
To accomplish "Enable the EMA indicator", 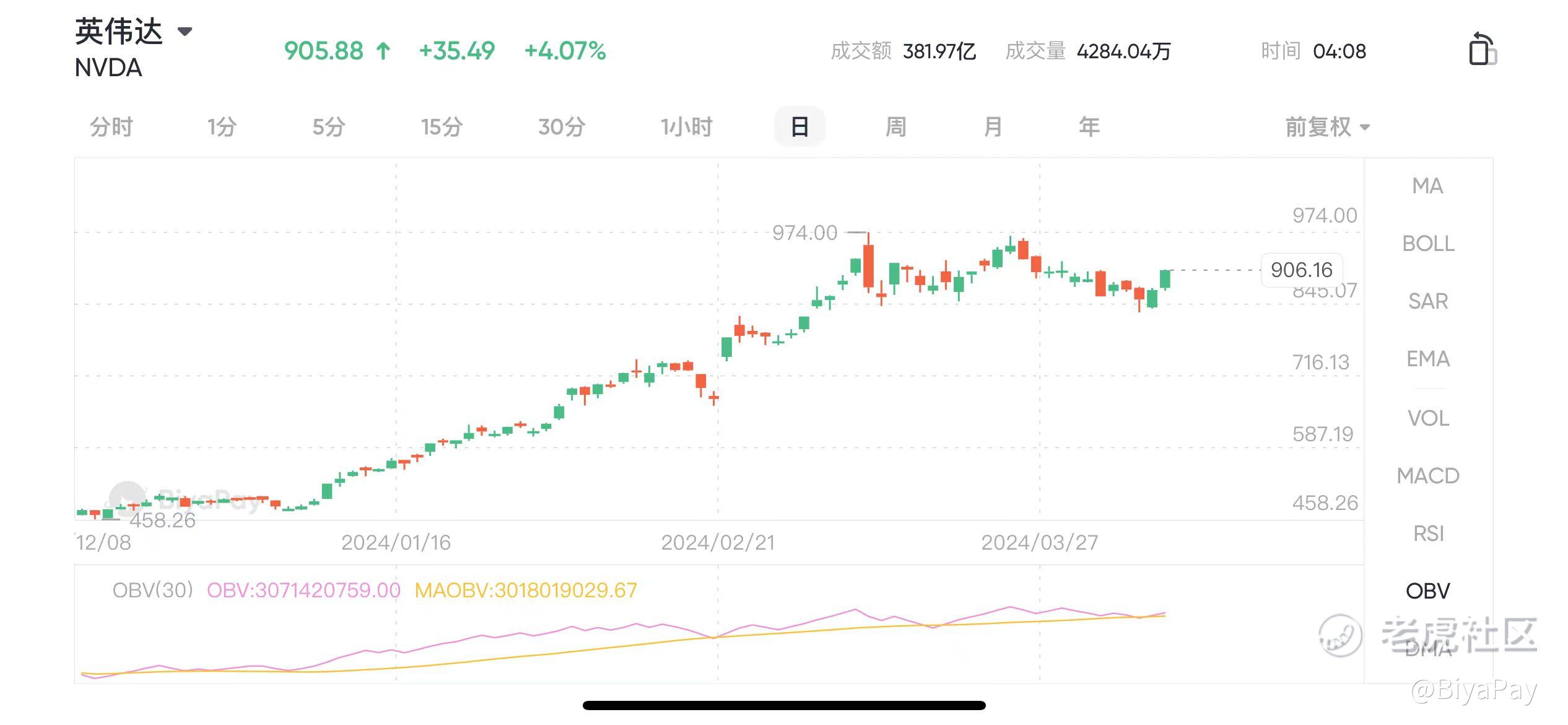I will [x=1428, y=359].
